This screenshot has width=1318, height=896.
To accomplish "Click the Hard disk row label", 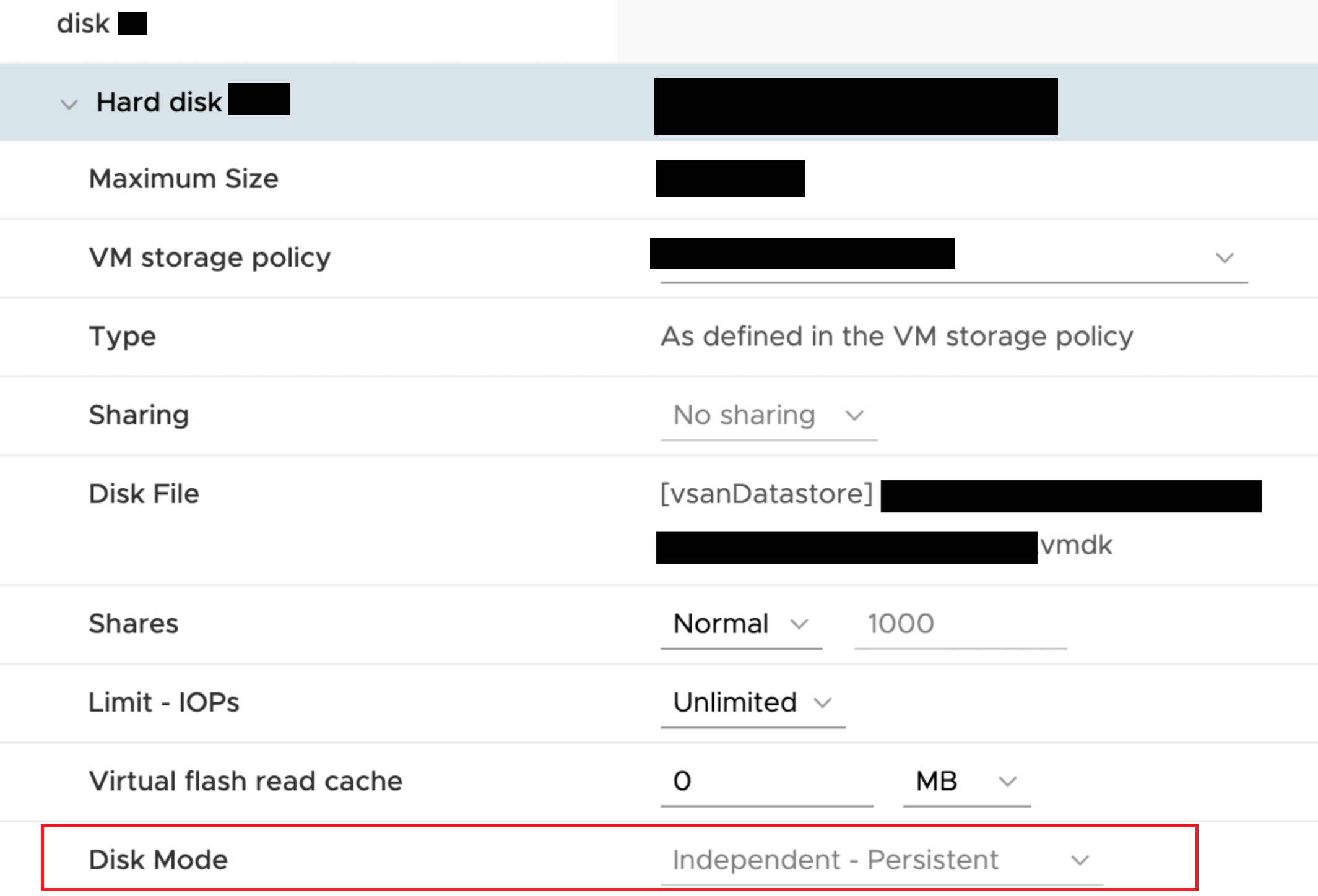I will coord(158,102).
